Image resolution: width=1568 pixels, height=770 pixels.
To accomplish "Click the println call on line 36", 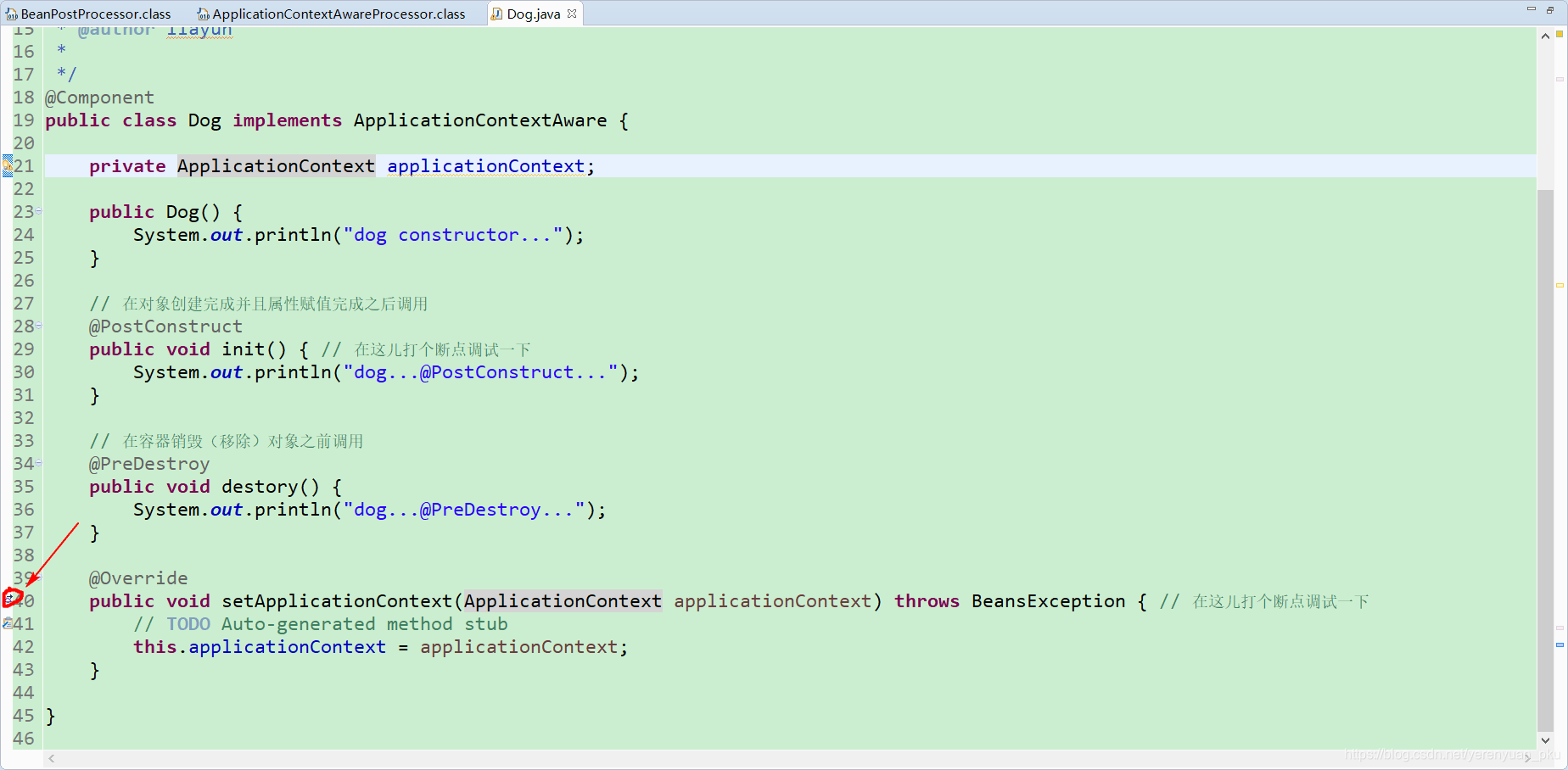I will coord(293,510).
